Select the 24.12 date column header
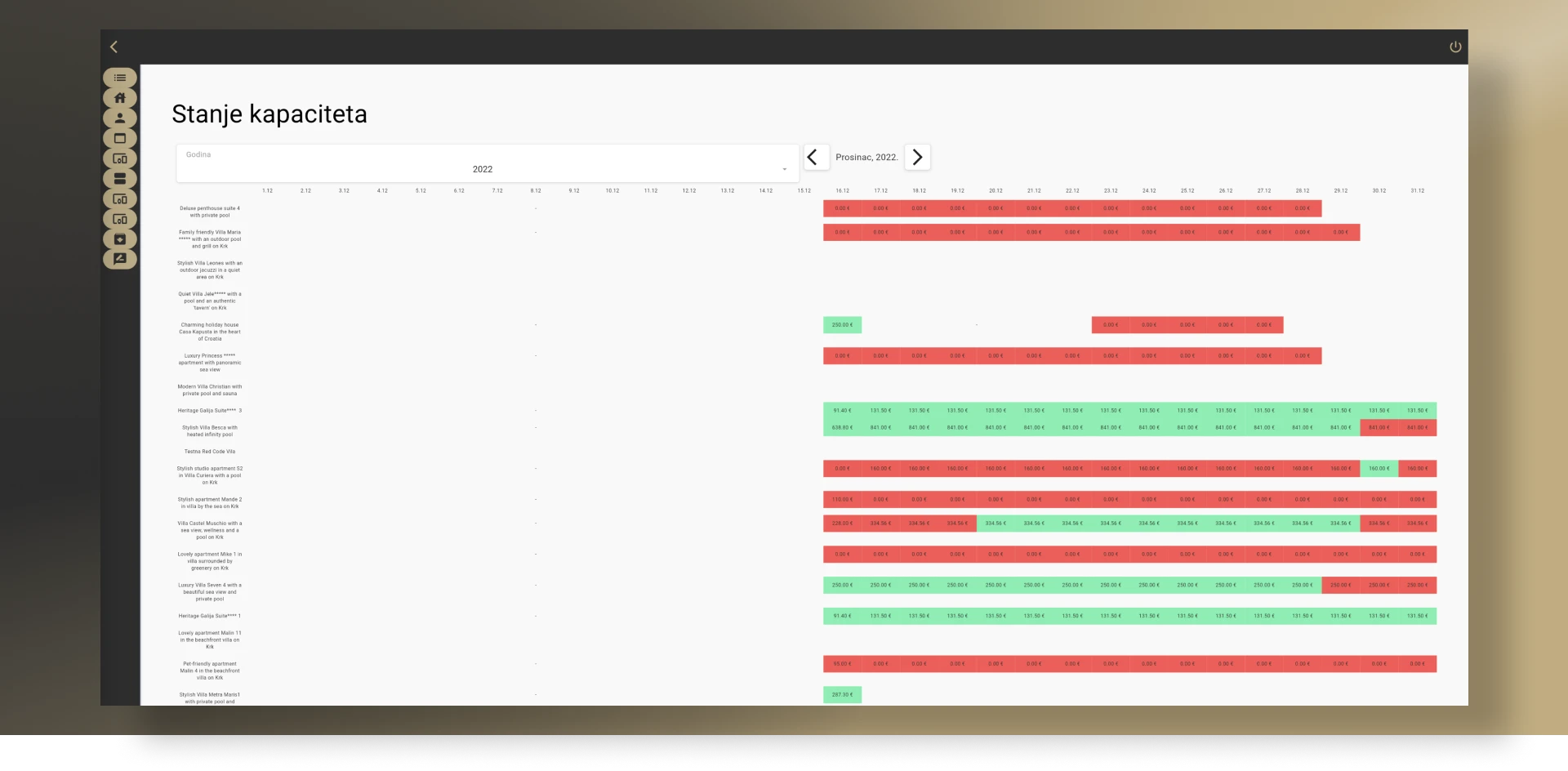This screenshot has height=771, width=1568. click(1149, 191)
